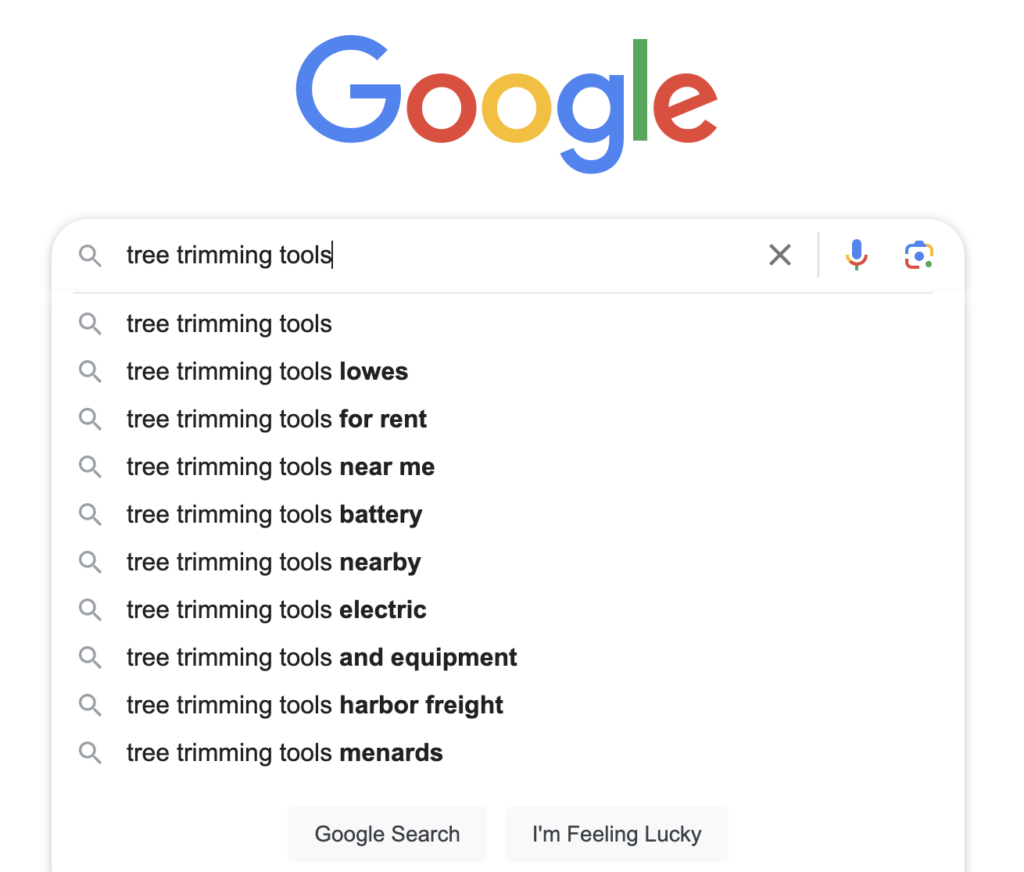Screen dimensions: 1024x872
Task: Open Google Lens image search icon
Action: click(918, 255)
